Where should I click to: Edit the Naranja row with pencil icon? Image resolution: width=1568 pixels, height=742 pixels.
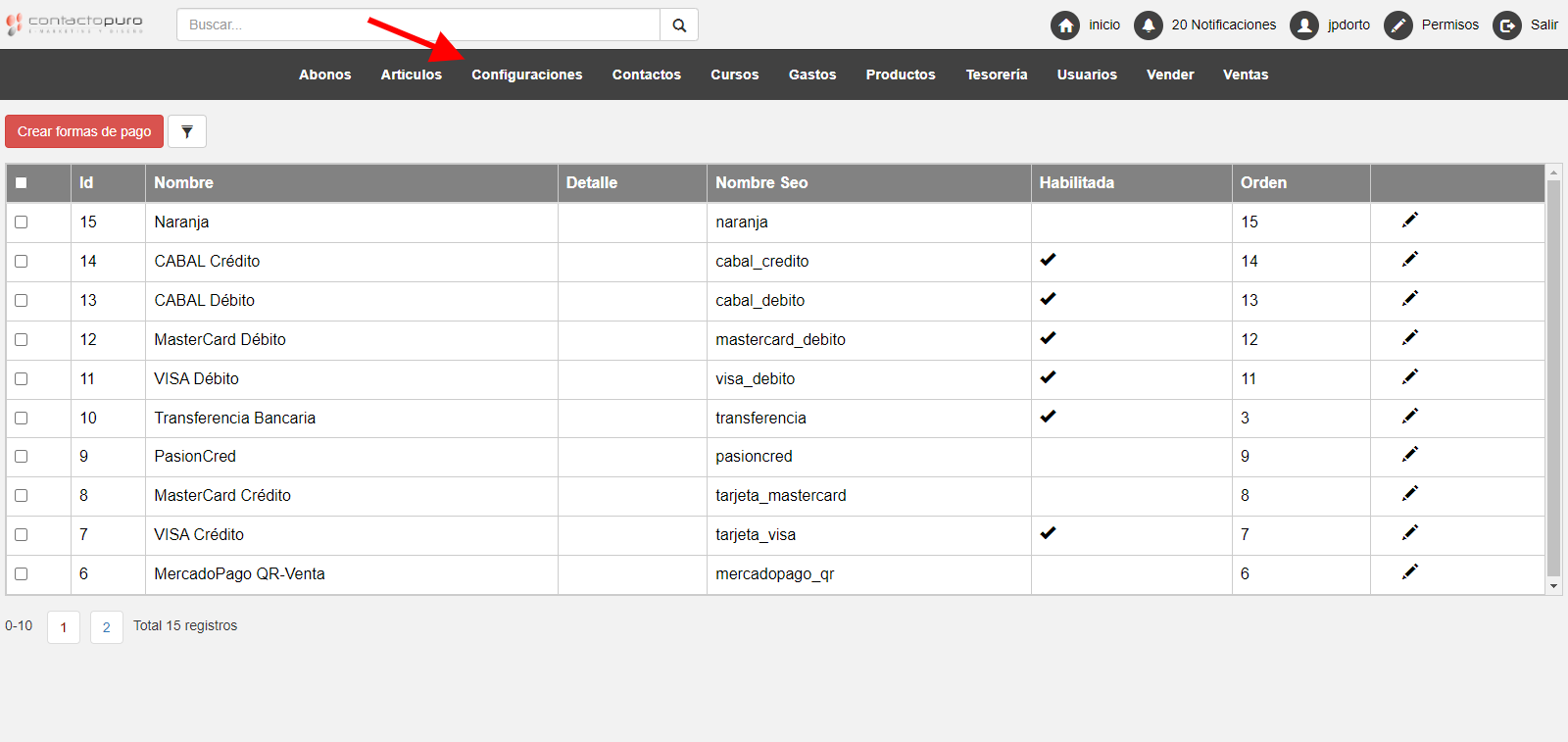coord(1410,221)
